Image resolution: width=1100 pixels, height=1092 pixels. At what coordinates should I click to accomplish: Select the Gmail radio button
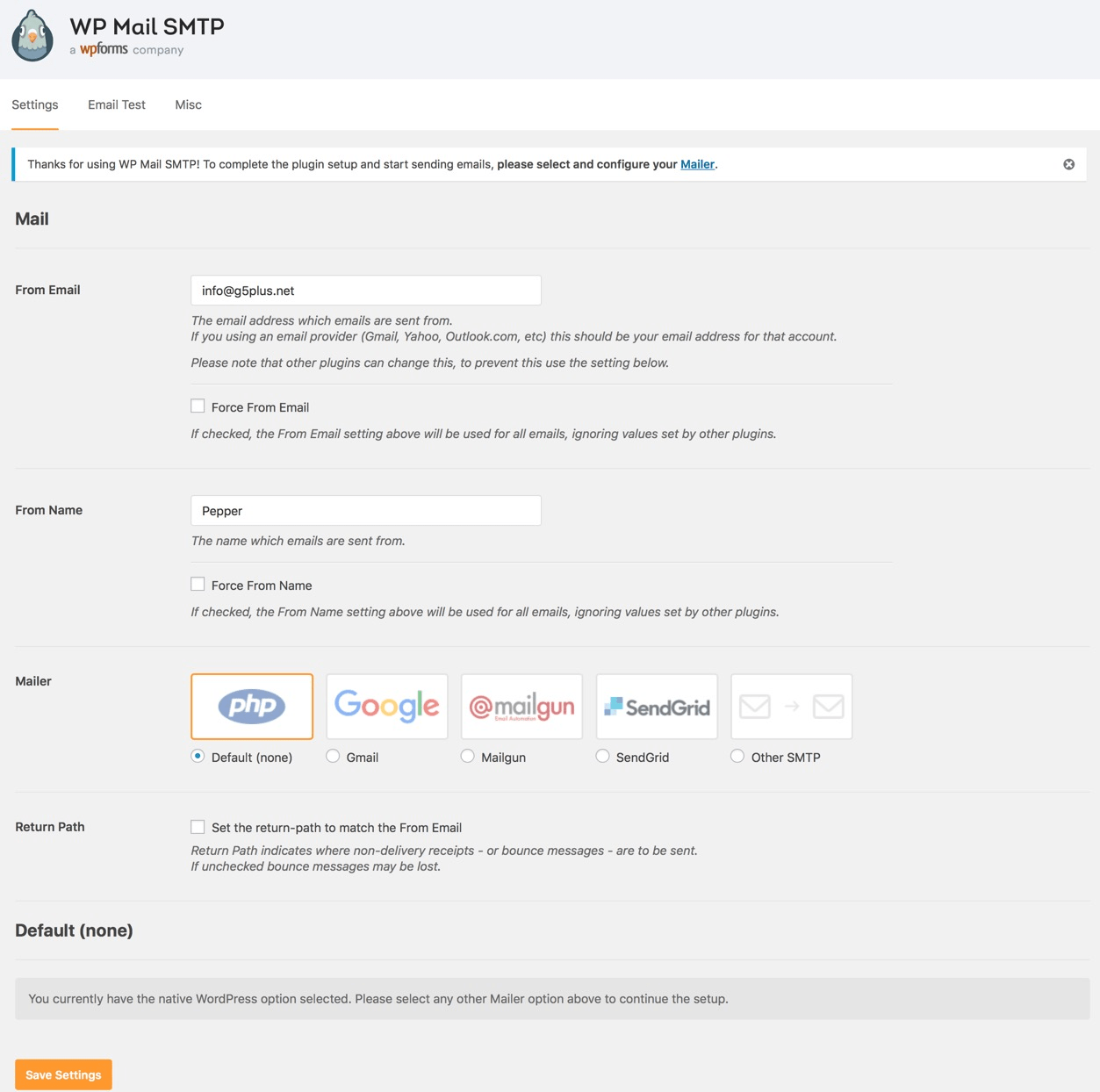coord(333,756)
